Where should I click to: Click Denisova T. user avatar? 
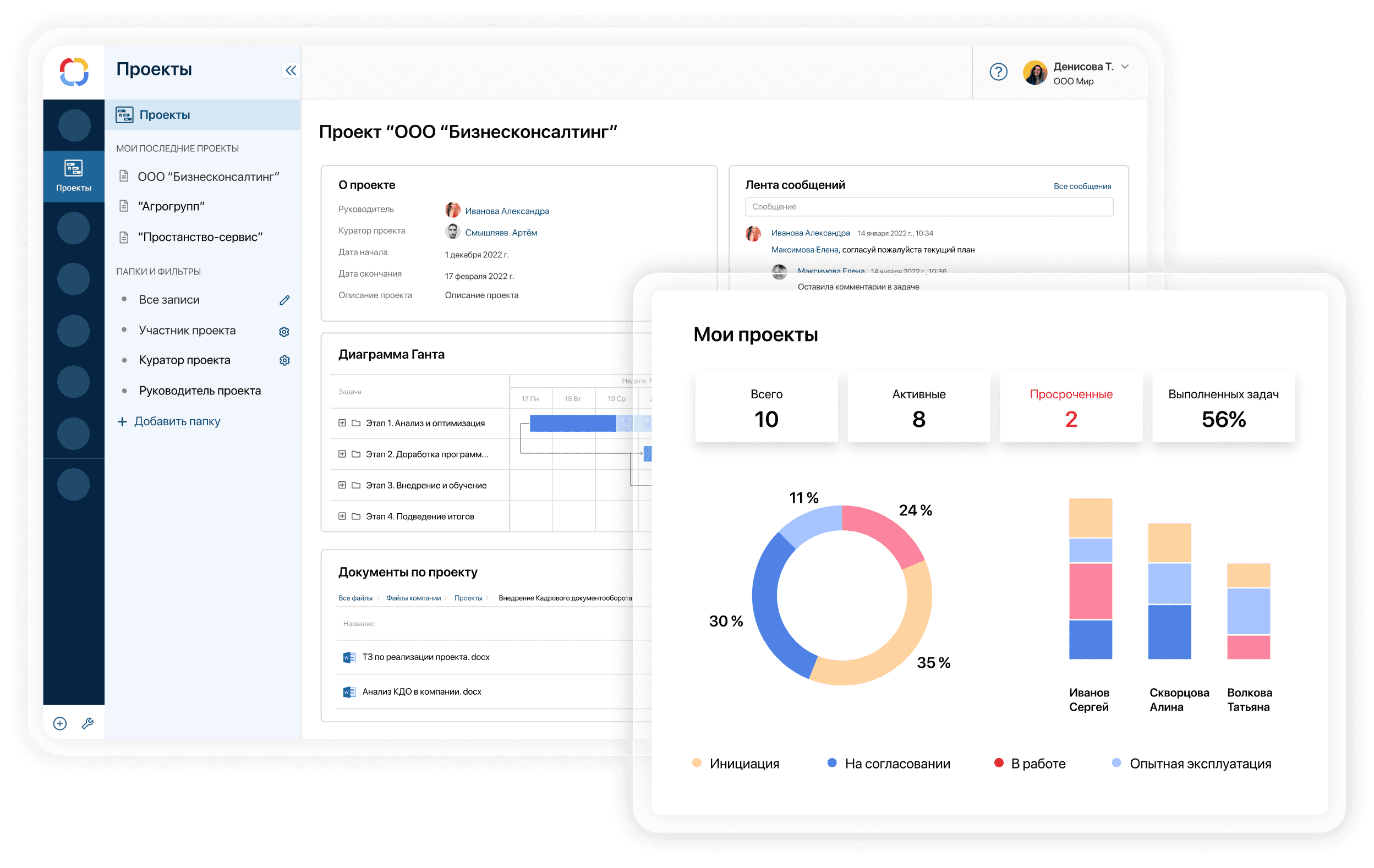click(1034, 73)
